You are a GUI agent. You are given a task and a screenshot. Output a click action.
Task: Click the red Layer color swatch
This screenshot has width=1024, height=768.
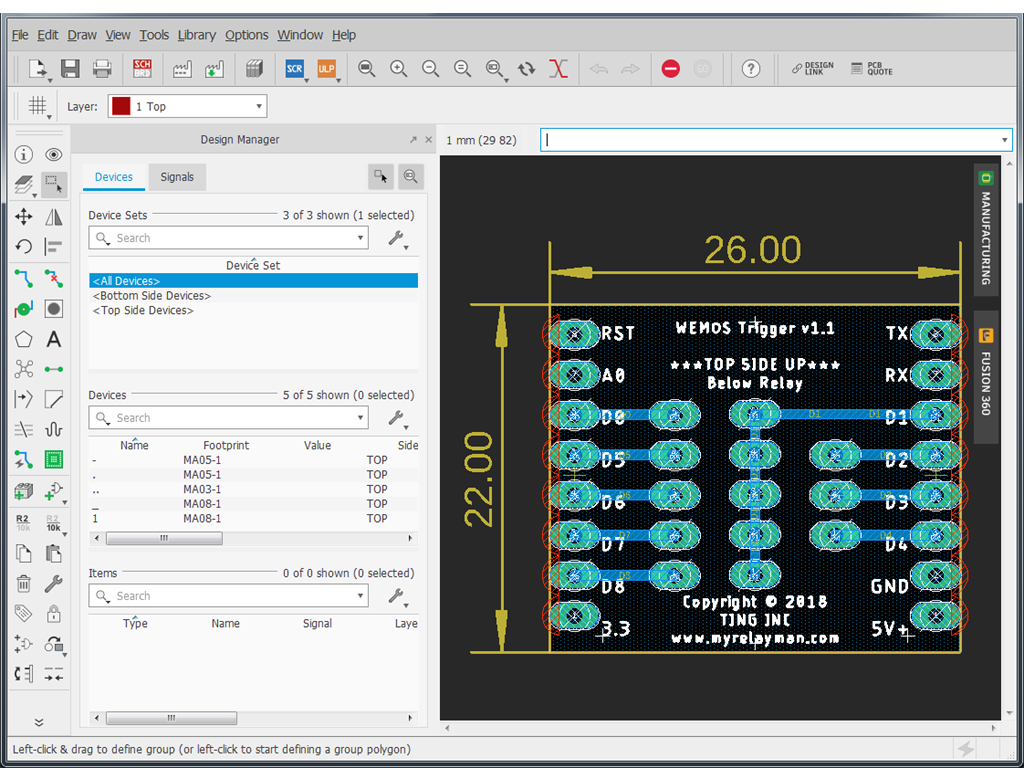coord(121,106)
